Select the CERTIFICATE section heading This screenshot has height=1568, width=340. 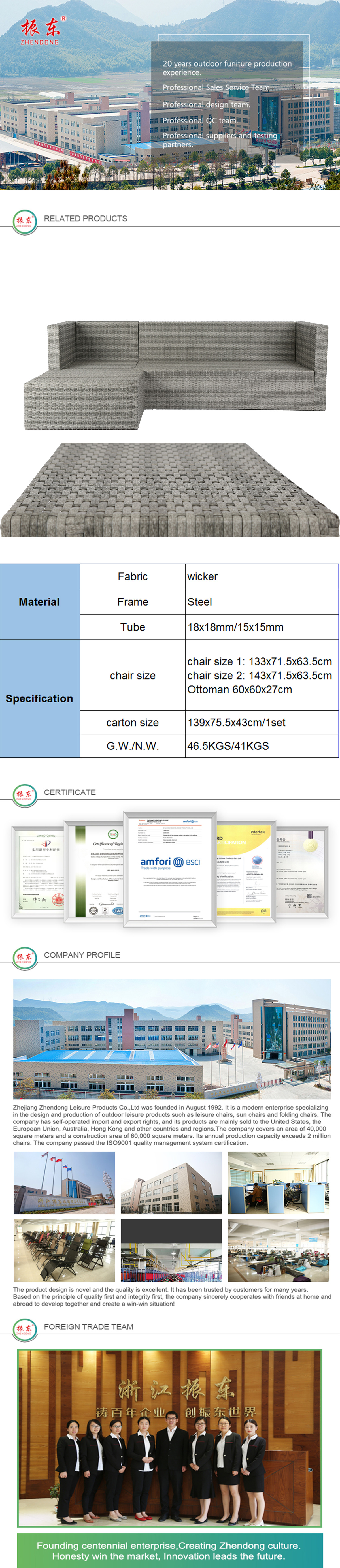(69, 792)
